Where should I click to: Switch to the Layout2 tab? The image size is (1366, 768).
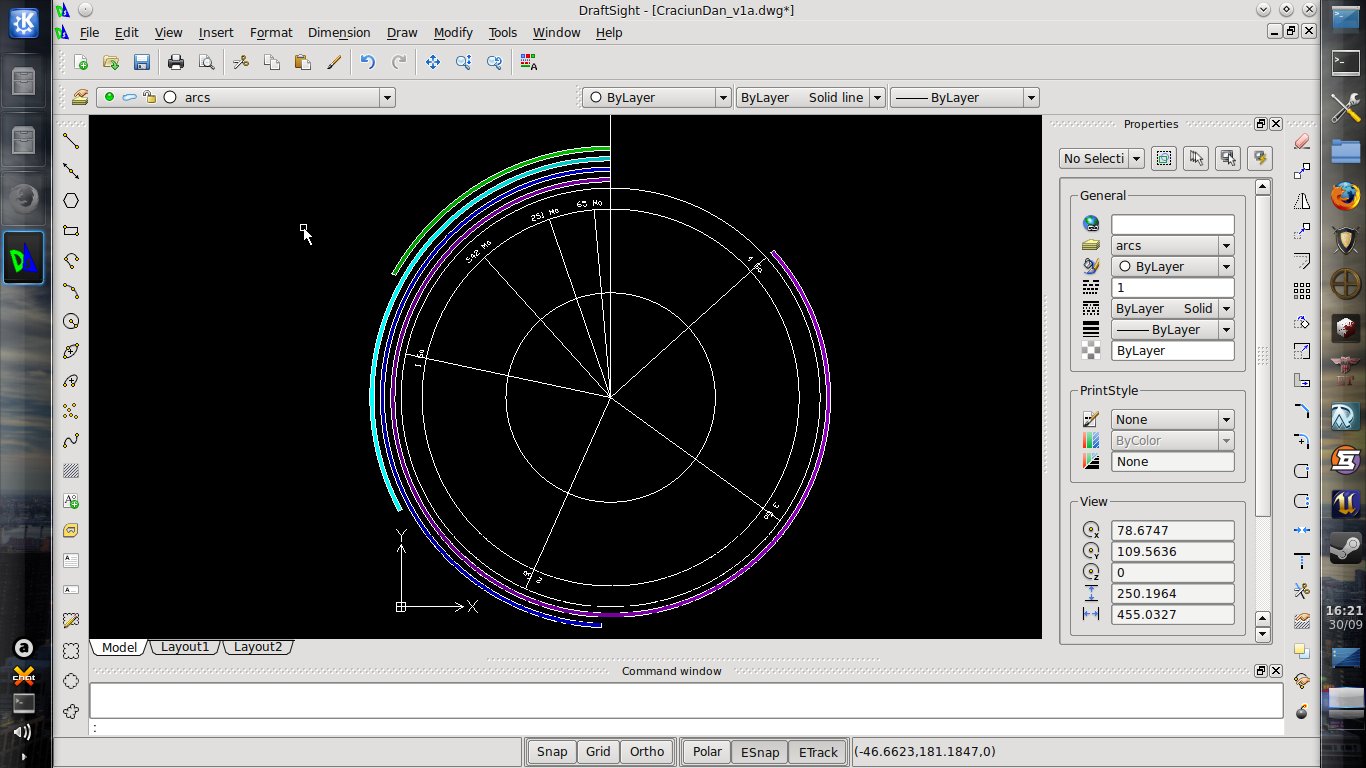258,647
